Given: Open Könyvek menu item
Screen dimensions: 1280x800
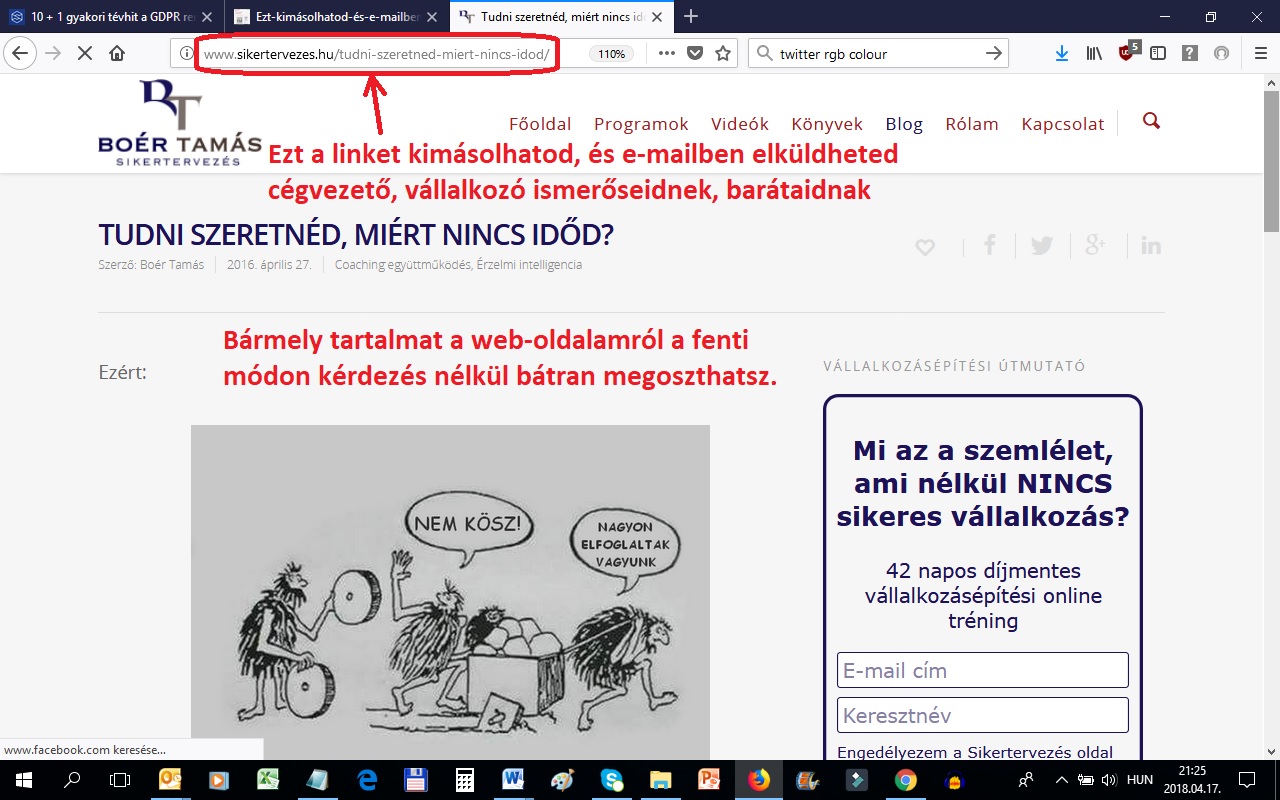Looking at the screenshot, I should (827, 124).
